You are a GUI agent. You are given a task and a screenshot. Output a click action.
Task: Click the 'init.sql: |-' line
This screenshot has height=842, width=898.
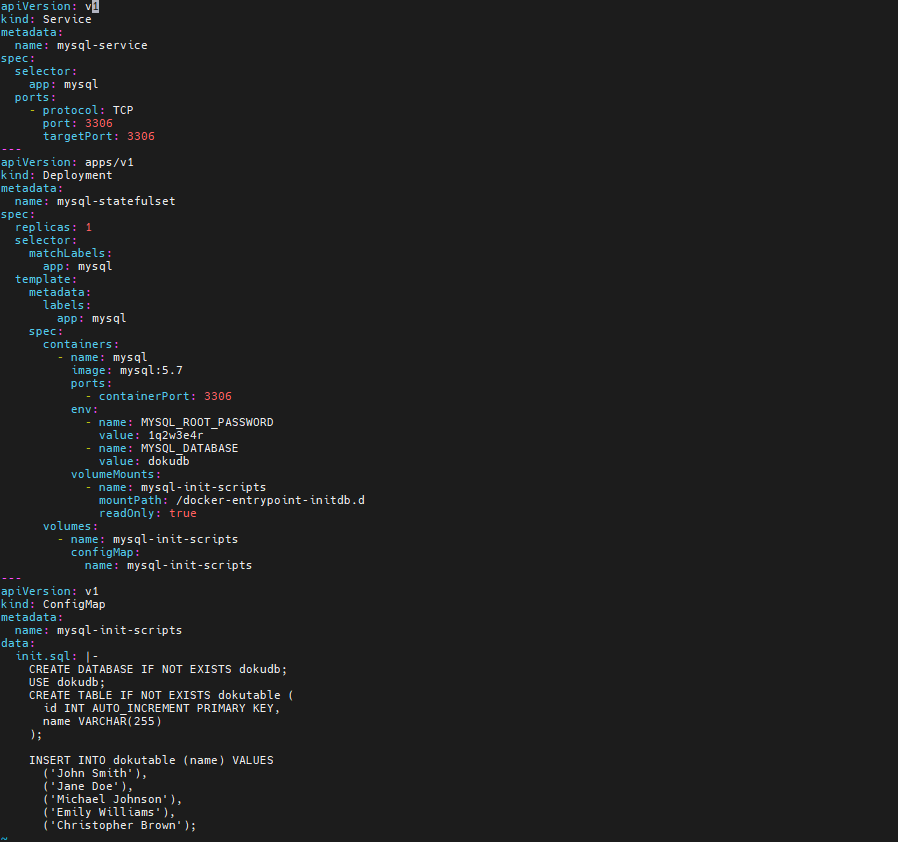(x=57, y=656)
